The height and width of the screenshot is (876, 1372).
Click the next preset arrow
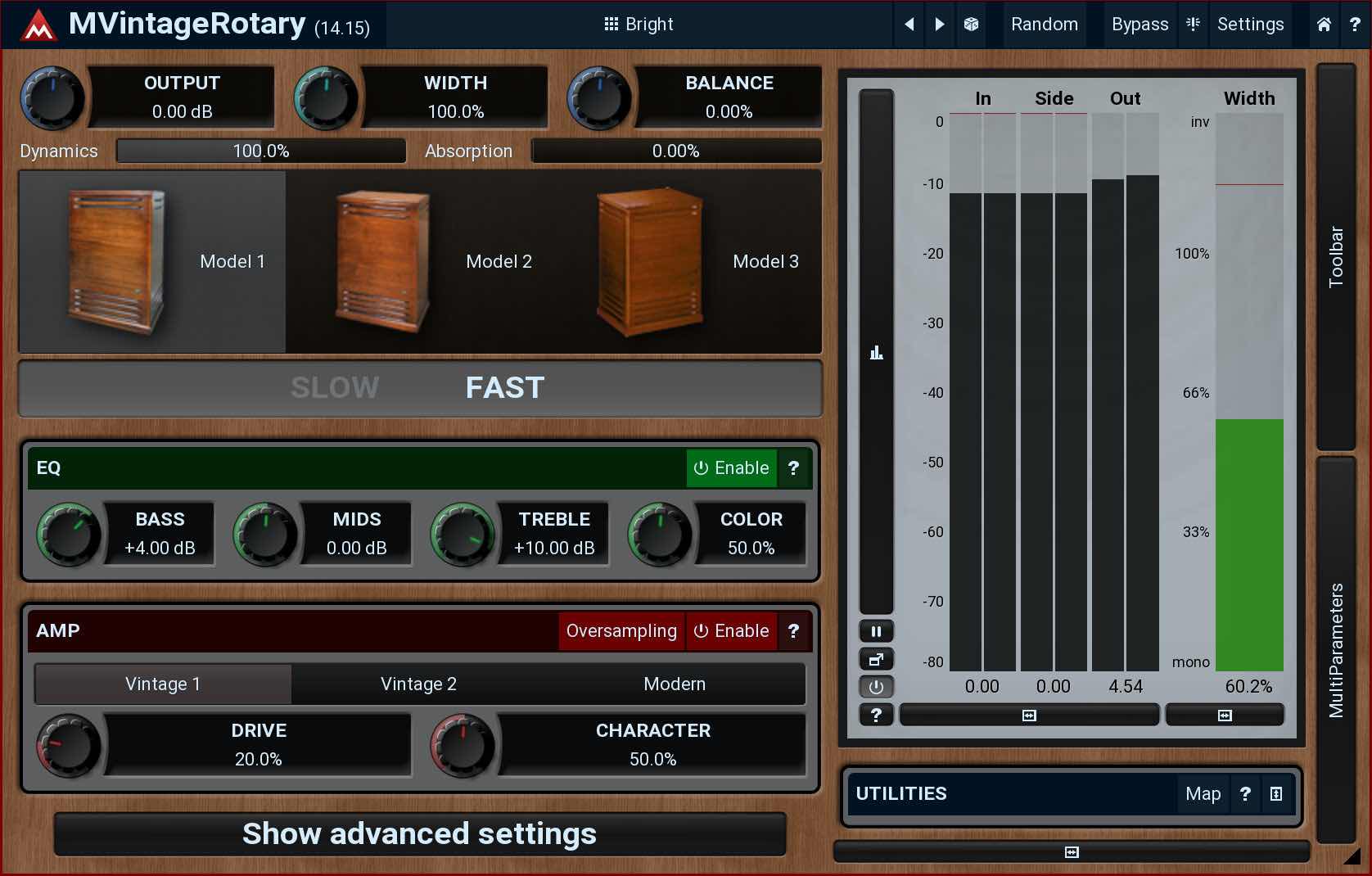(940, 25)
